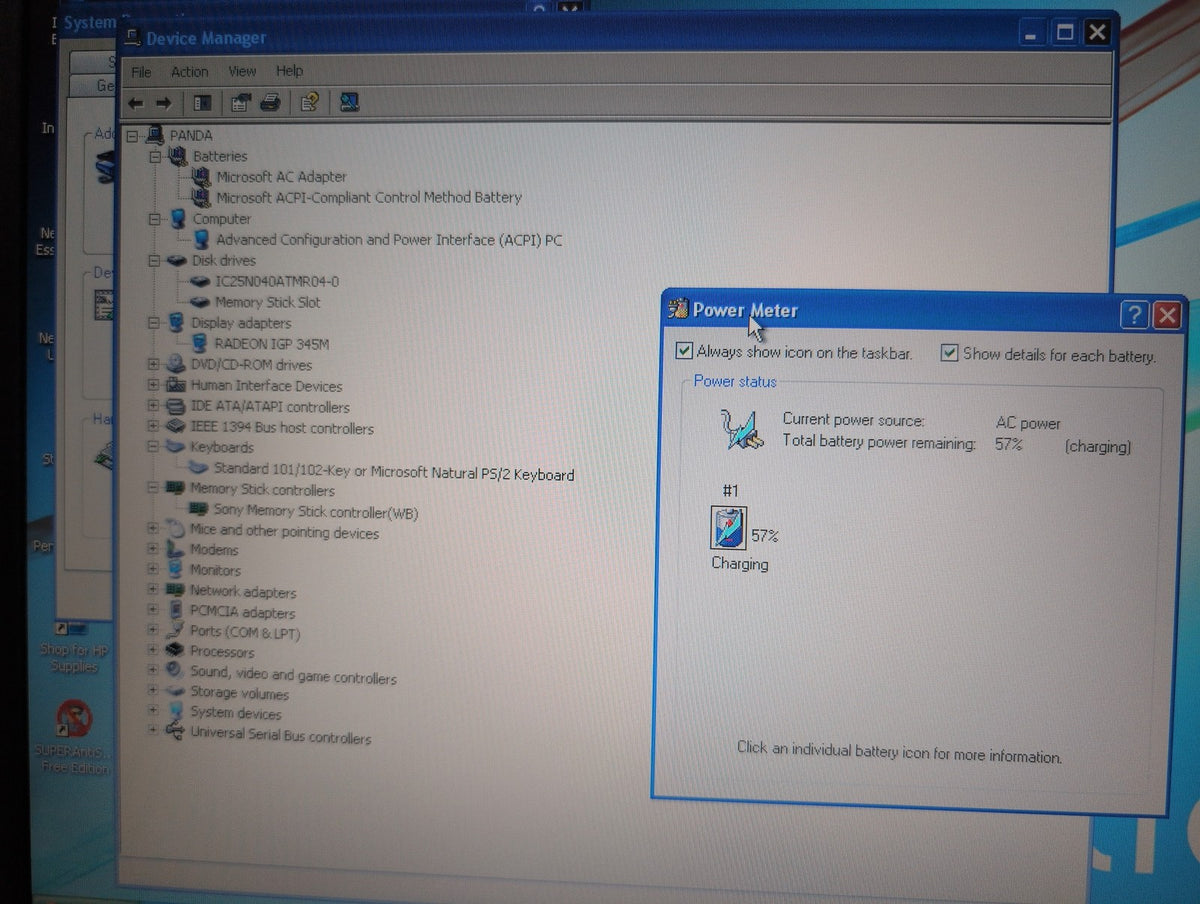Select Advanced Configuration and Power Interface (ACPI) PC
This screenshot has width=1200, height=904.
point(389,240)
